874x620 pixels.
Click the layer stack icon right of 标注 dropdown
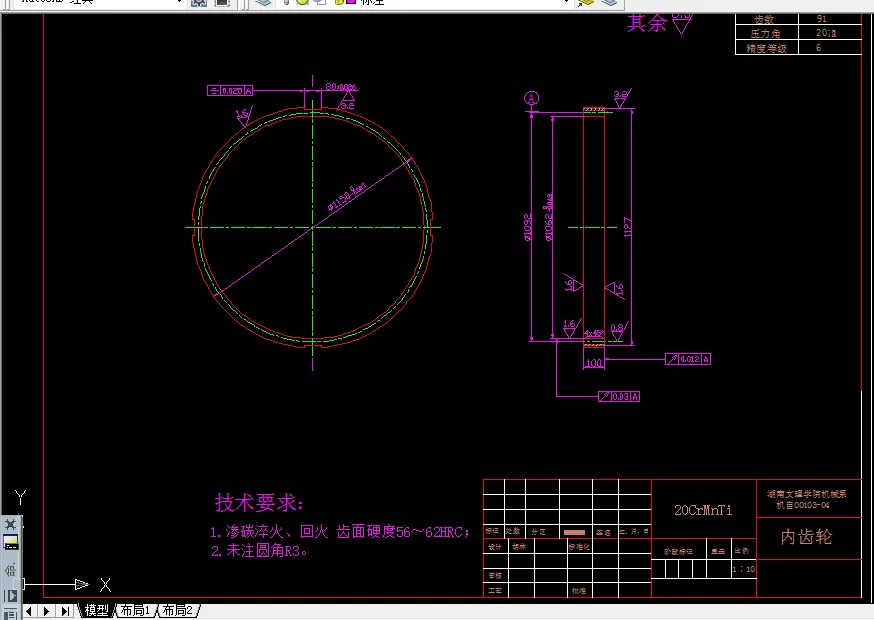tap(610, 2)
